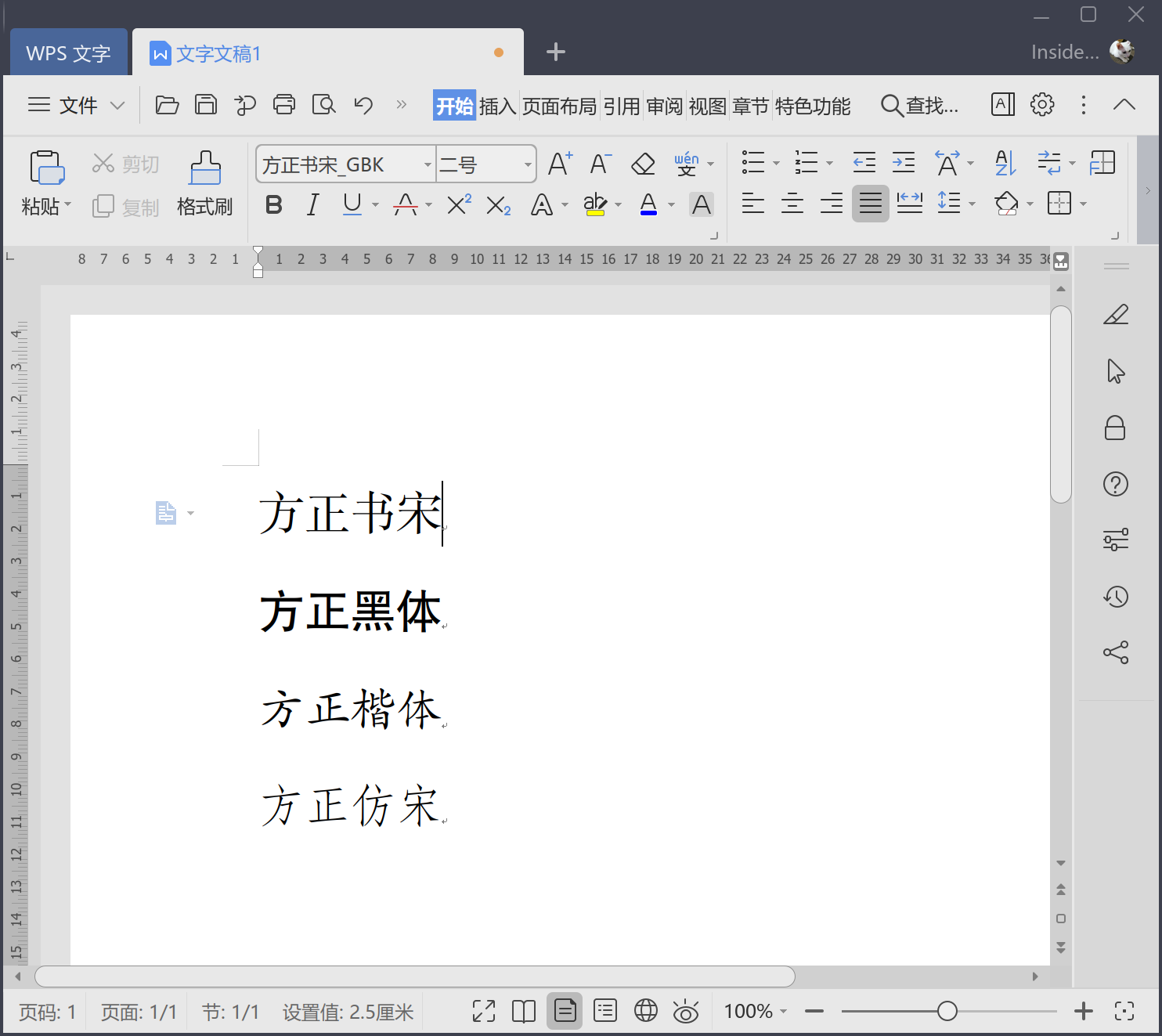Open the 查找 search command box
The image size is (1162, 1036).
pyautogui.click(x=920, y=105)
